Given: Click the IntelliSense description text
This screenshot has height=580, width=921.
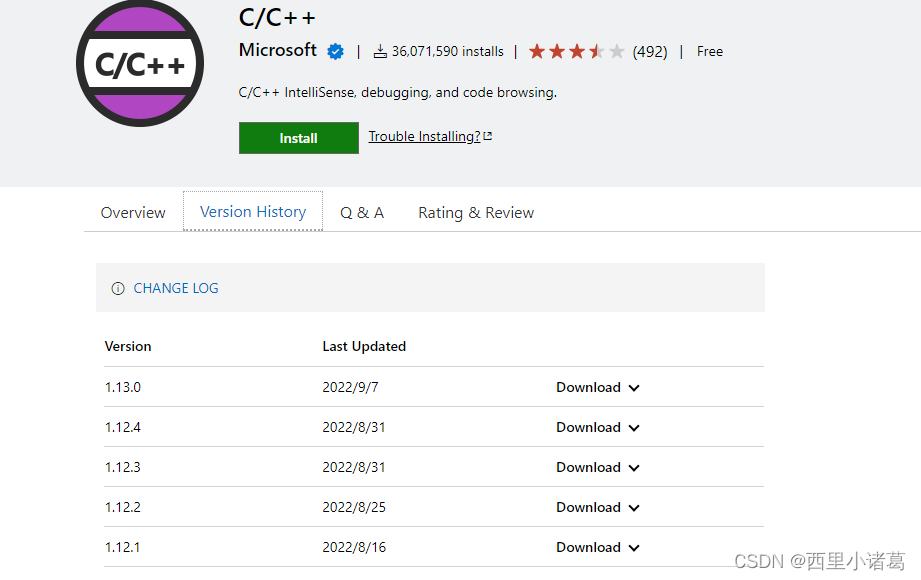Looking at the screenshot, I should 398,92.
